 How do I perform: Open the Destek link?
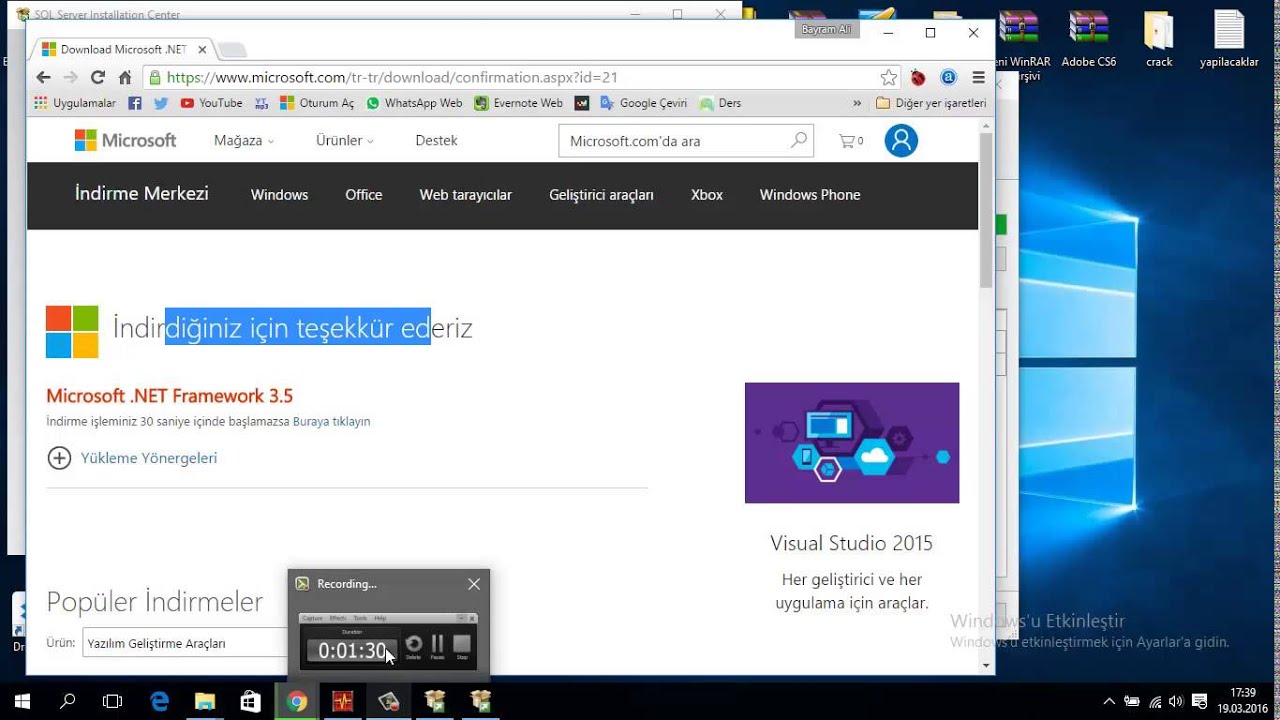[x=436, y=141]
